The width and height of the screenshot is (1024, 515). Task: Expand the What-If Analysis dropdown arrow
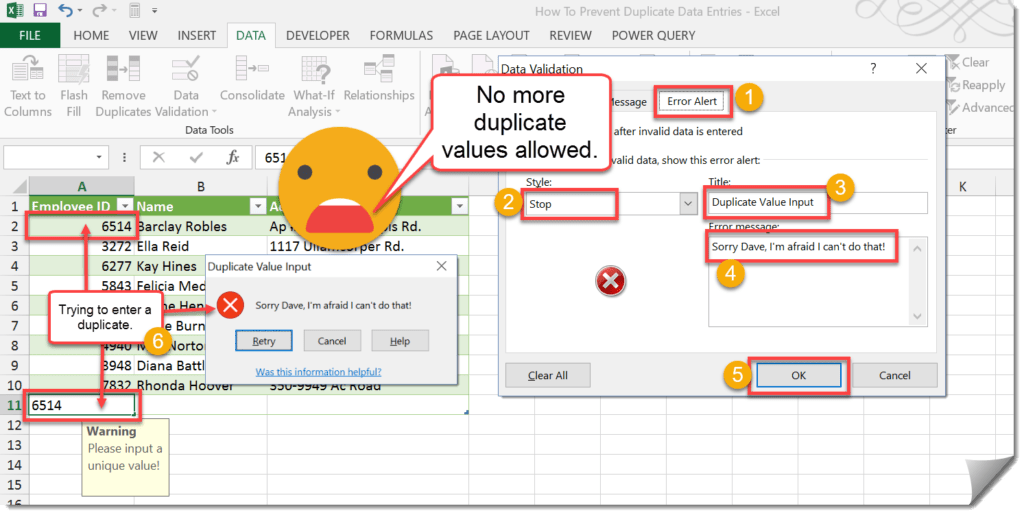tap(338, 112)
